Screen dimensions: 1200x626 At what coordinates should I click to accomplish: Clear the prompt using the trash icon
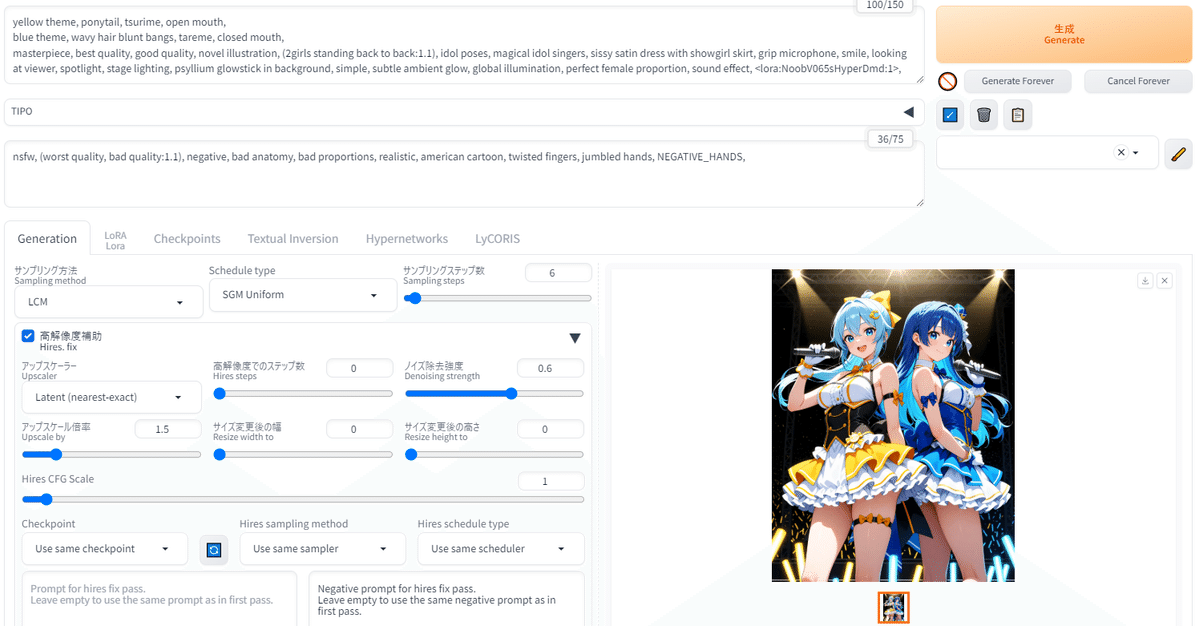(x=983, y=115)
